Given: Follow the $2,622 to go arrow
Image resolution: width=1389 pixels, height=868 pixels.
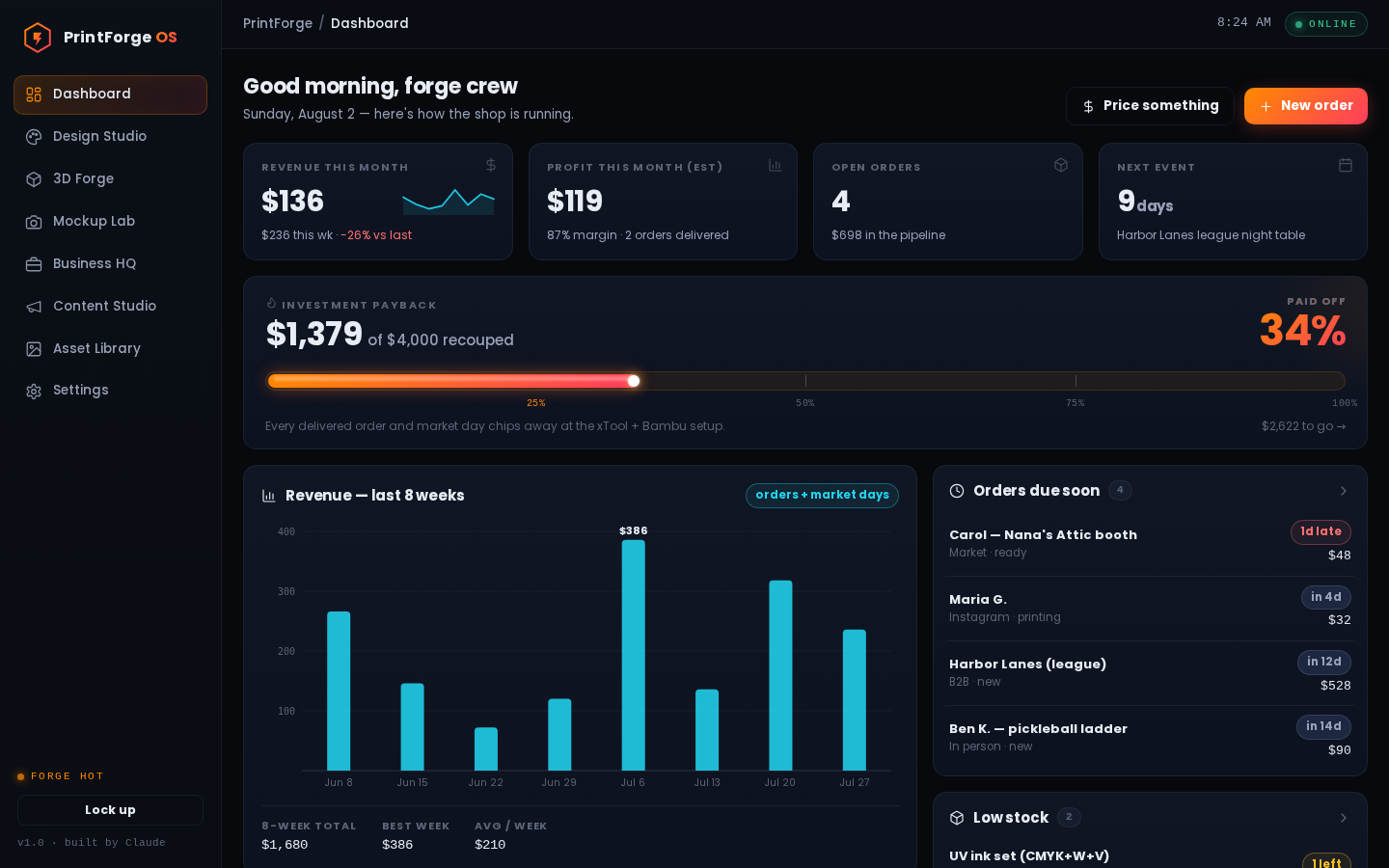Looking at the screenshot, I should pos(1303,426).
